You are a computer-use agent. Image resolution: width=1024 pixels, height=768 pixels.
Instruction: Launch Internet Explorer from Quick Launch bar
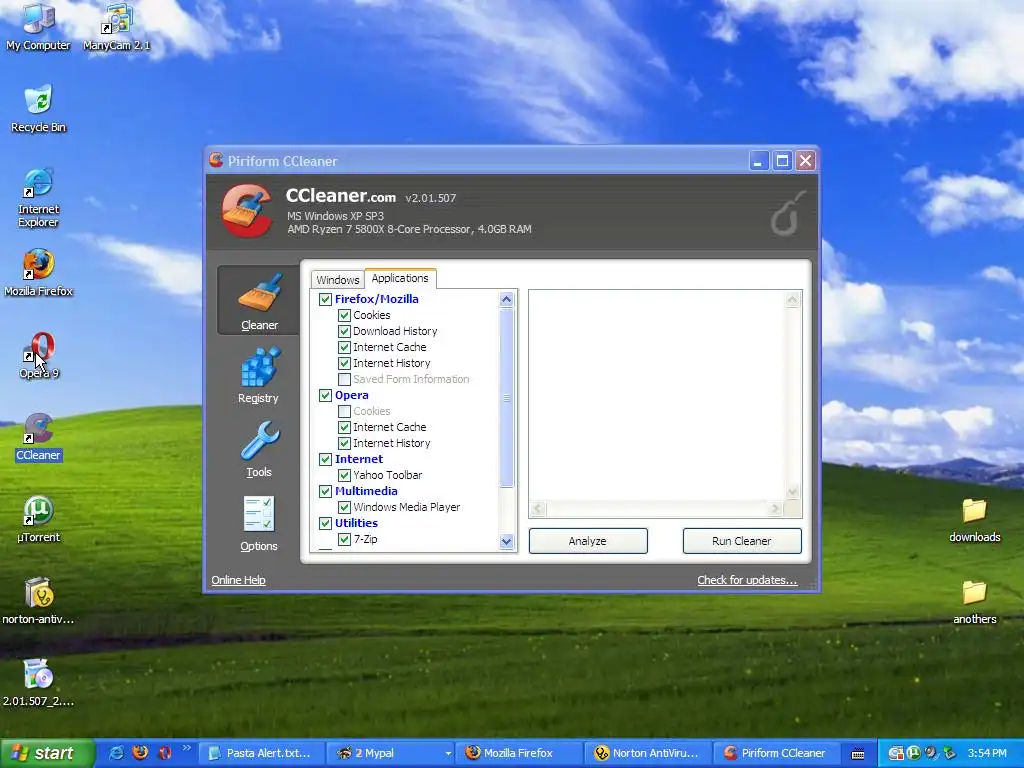(x=116, y=753)
